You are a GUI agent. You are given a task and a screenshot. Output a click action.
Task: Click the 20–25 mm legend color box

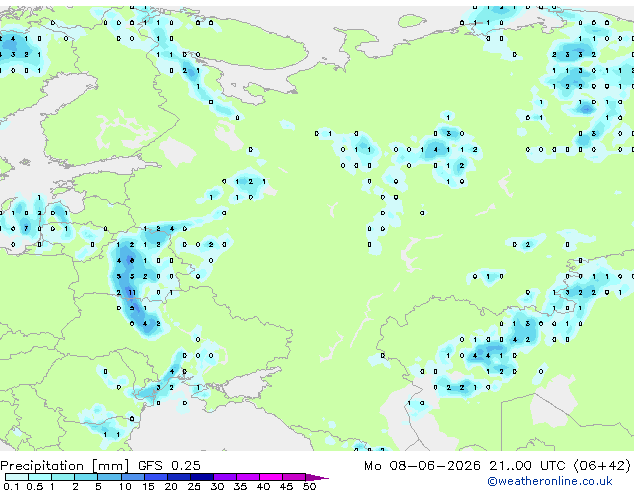179,477
